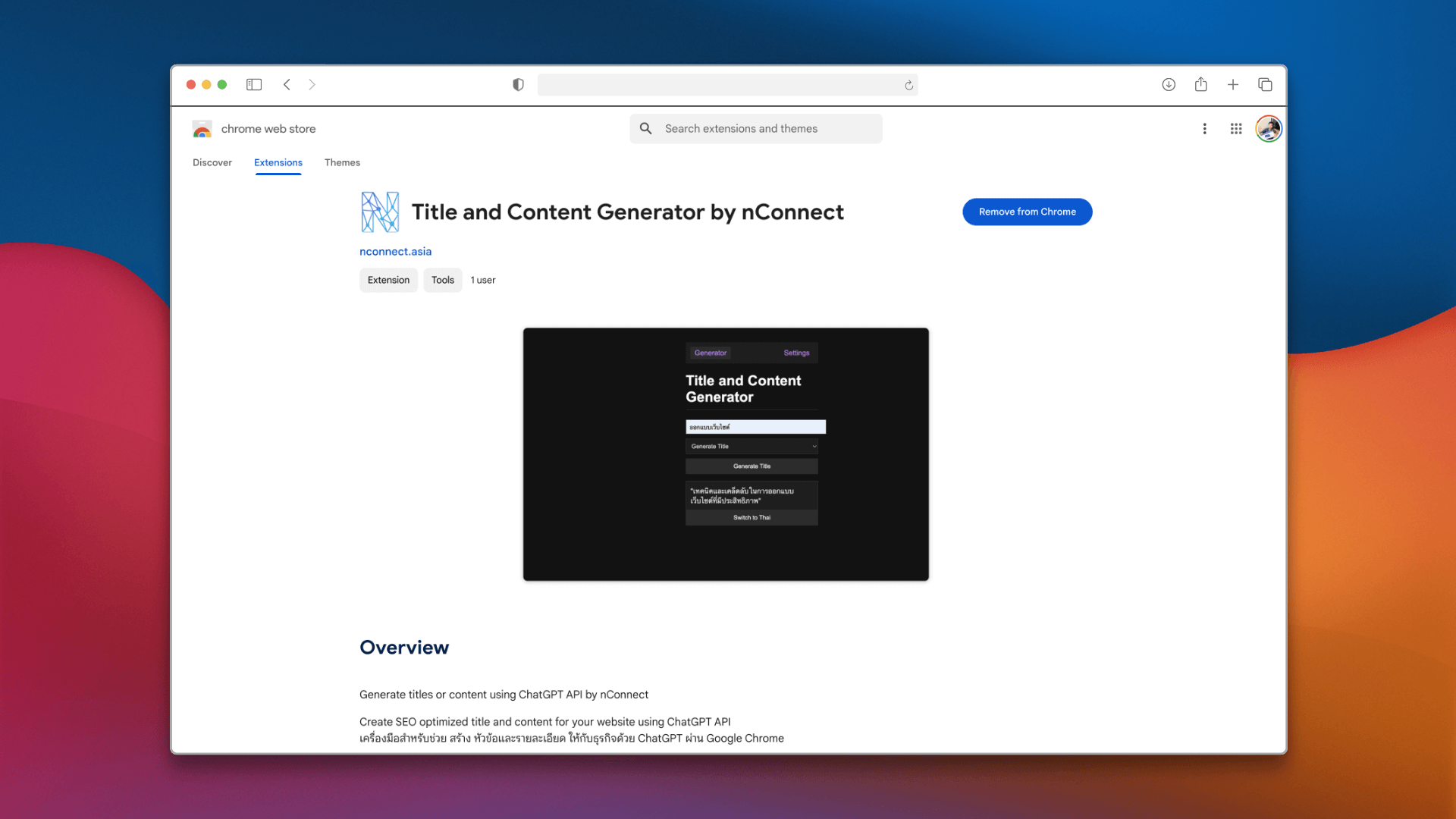
Task: Click the topic input text field
Action: [x=752, y=426]
